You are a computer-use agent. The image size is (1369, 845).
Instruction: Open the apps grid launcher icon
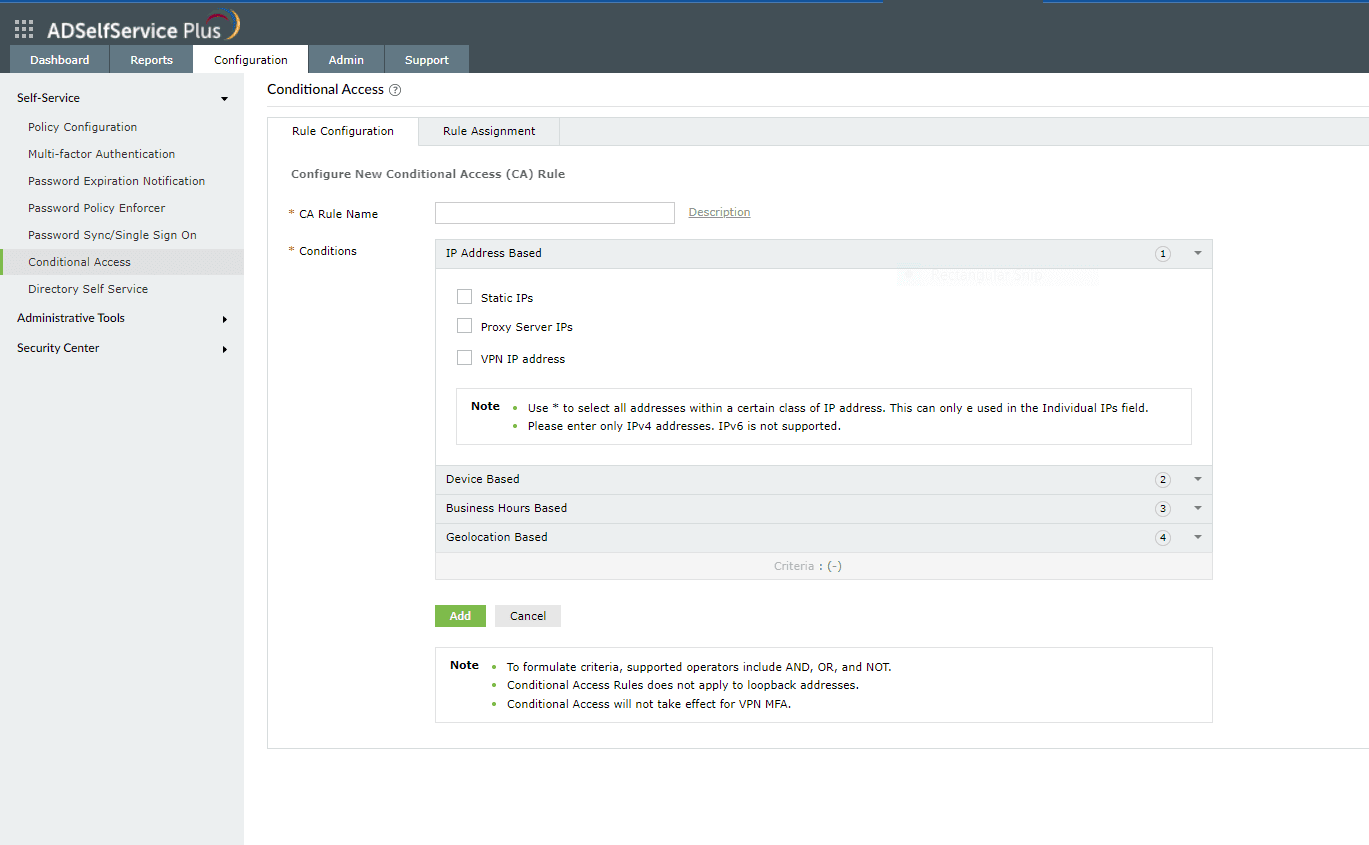[24, 29]
